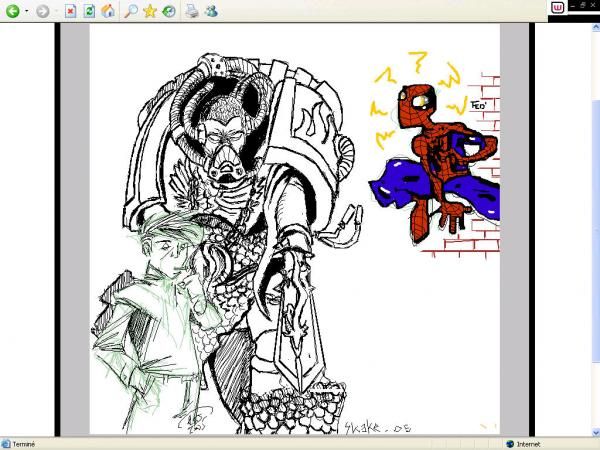Viewport: 600px width, 450px height.
Task: Click the green Back arrow button
Action: (12, 11)
